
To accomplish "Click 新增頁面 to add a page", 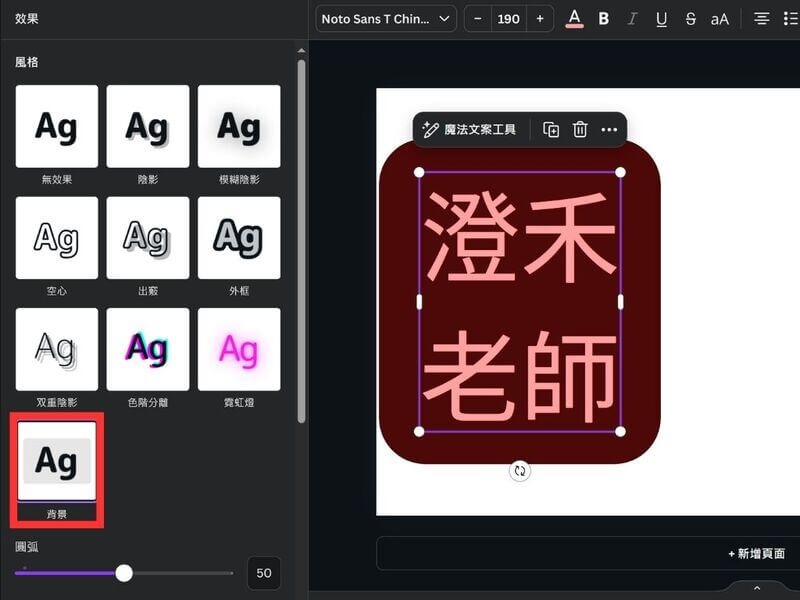I will [x=756, y=553].
